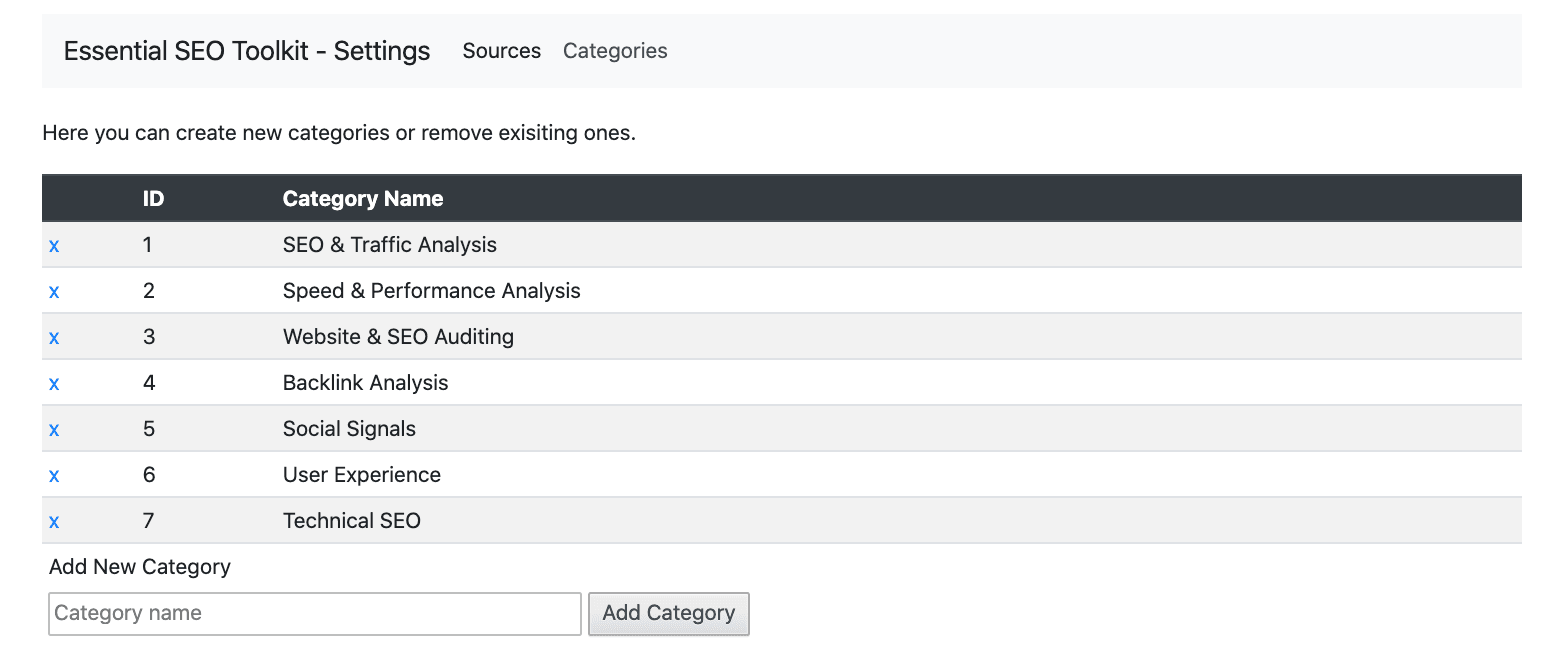
Task: Remove the Social Signals category
Action: point(54,428)
